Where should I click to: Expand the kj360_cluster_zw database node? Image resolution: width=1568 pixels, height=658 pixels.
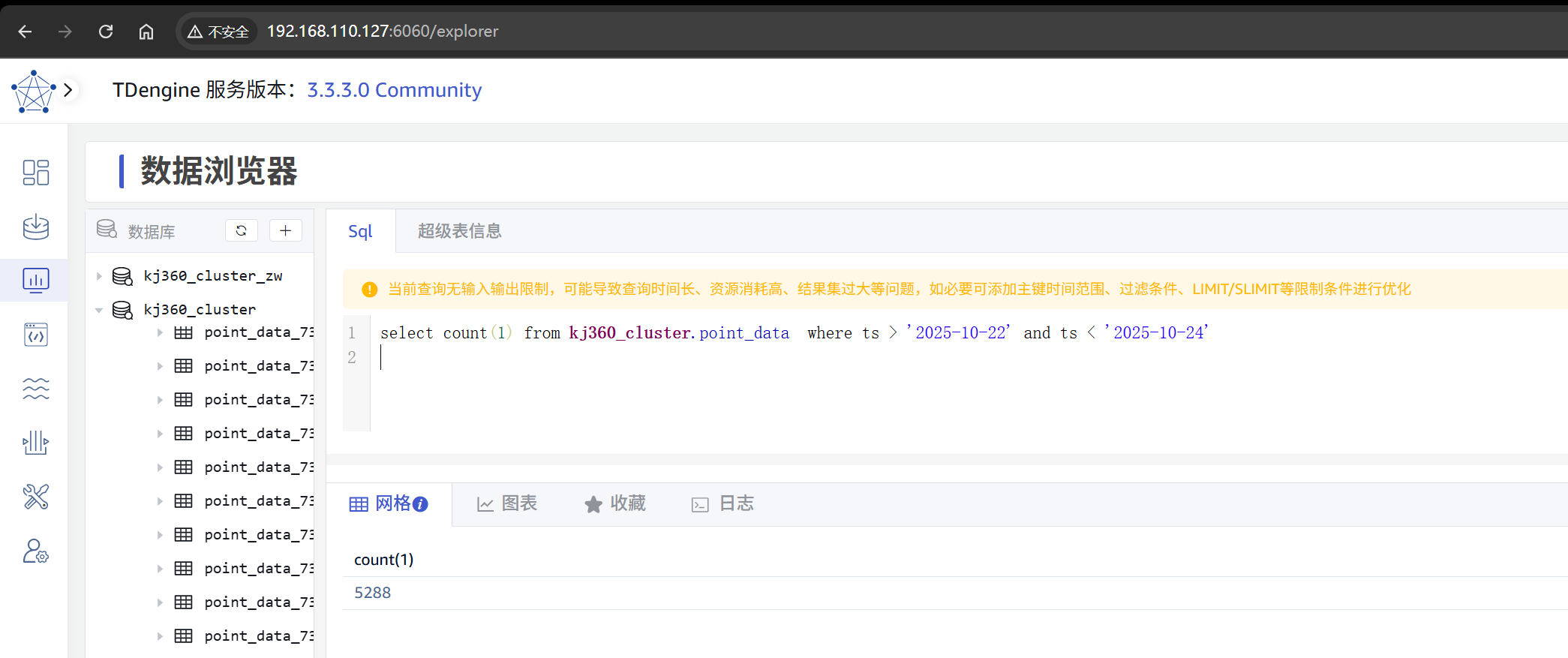point(99,276)
